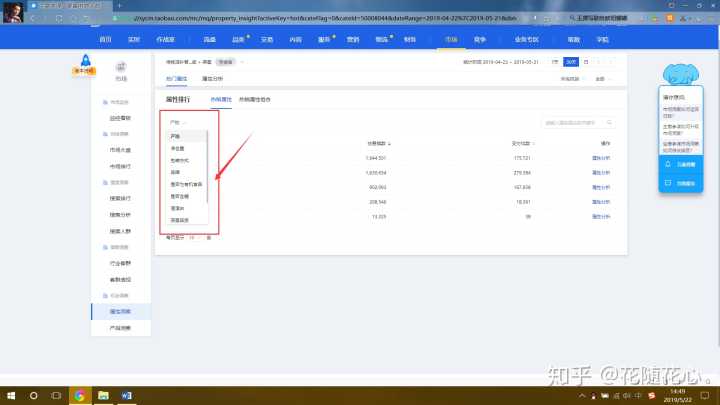Click the Sogou input method tray icon
The width and height of the screenshot is (720, 405).
[x=652, y=395]
